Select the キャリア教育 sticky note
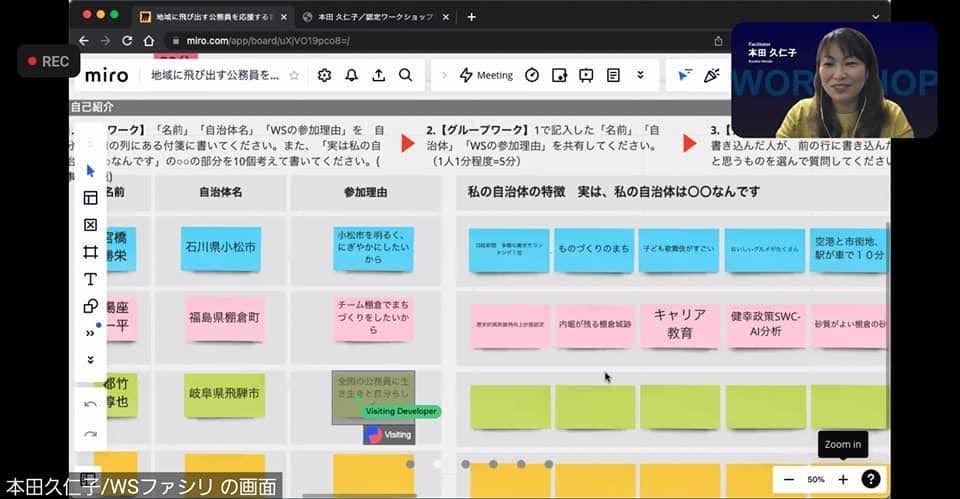The height and width of the screenshot is (499, 960). click(680, 325)
